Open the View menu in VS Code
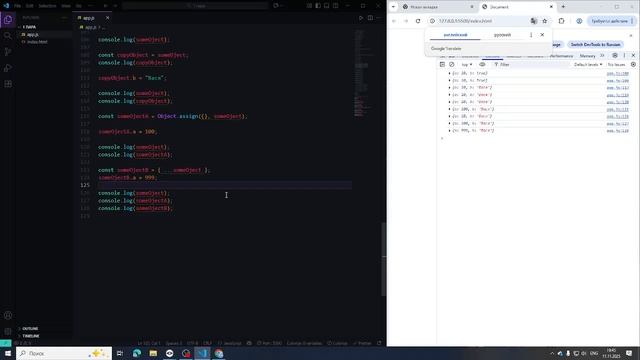 66,6
